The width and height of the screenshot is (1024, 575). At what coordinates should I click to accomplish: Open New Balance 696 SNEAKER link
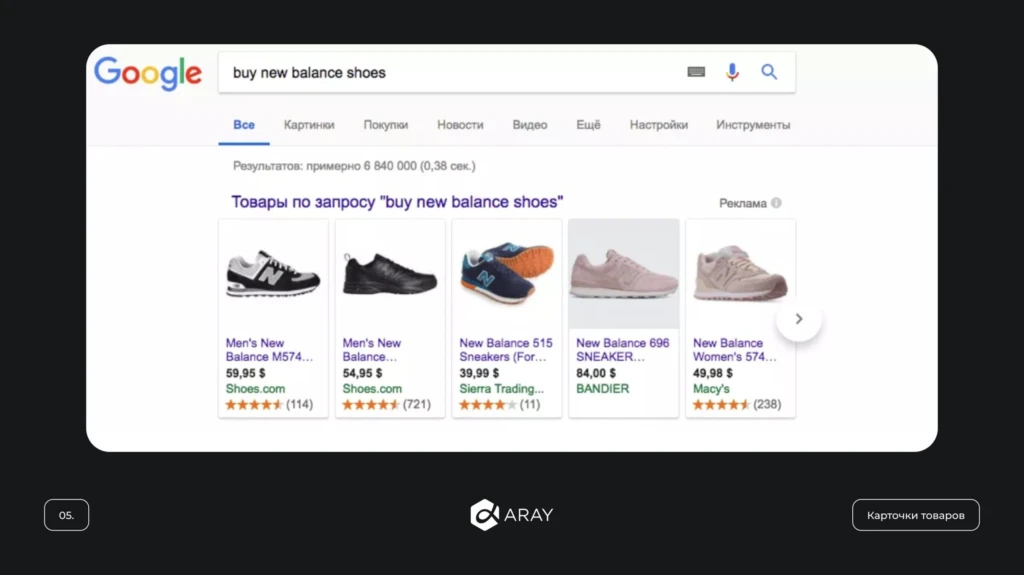622,350
